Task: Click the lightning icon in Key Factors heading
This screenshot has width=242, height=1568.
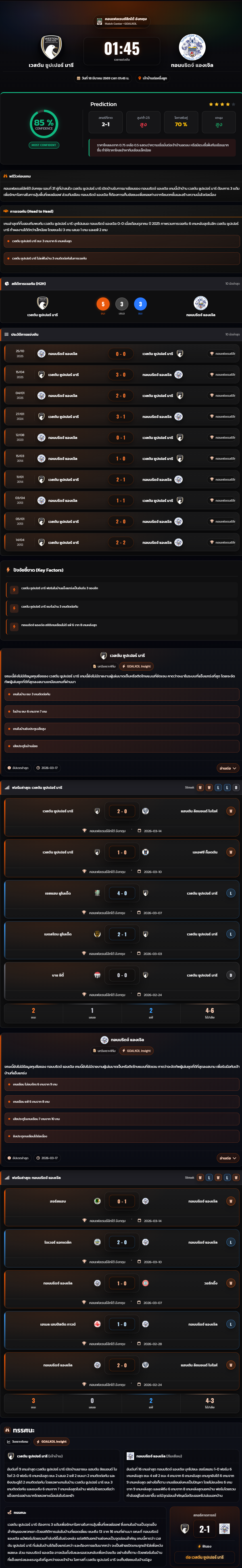Action: (8, 570)
